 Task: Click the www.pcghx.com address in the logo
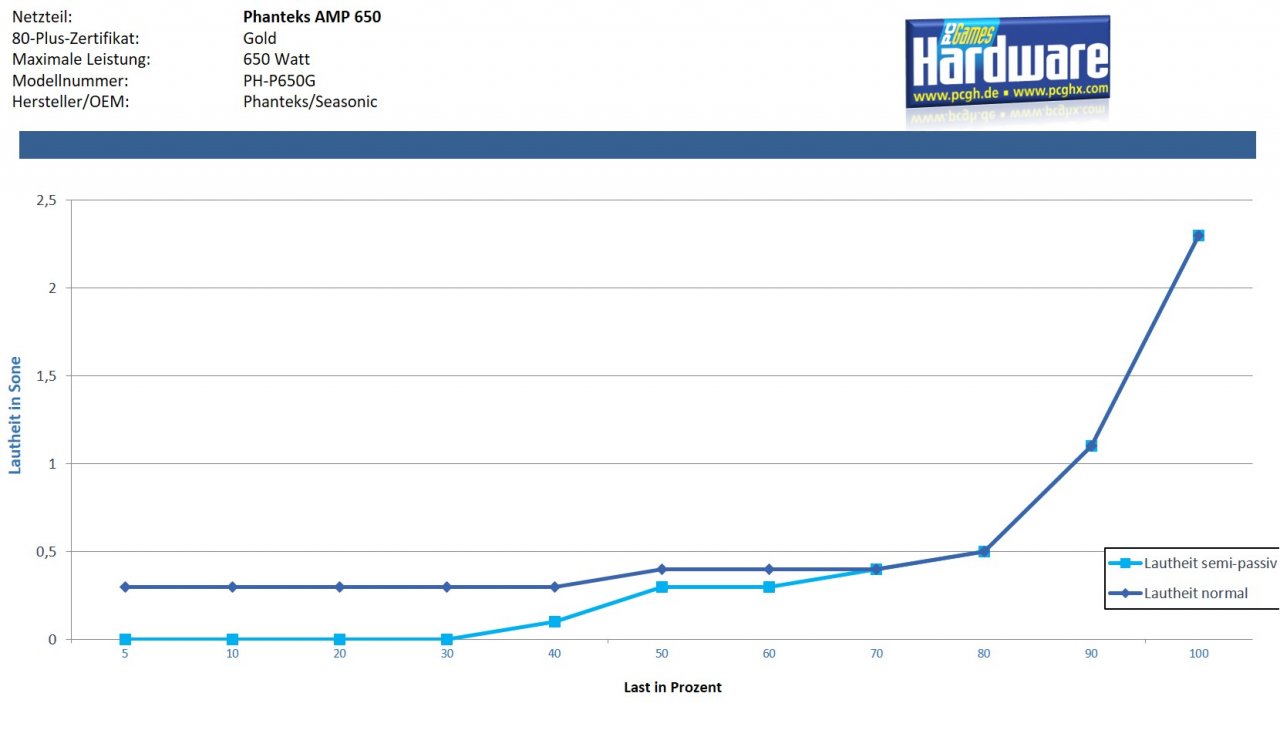[x=1060, y=90]
